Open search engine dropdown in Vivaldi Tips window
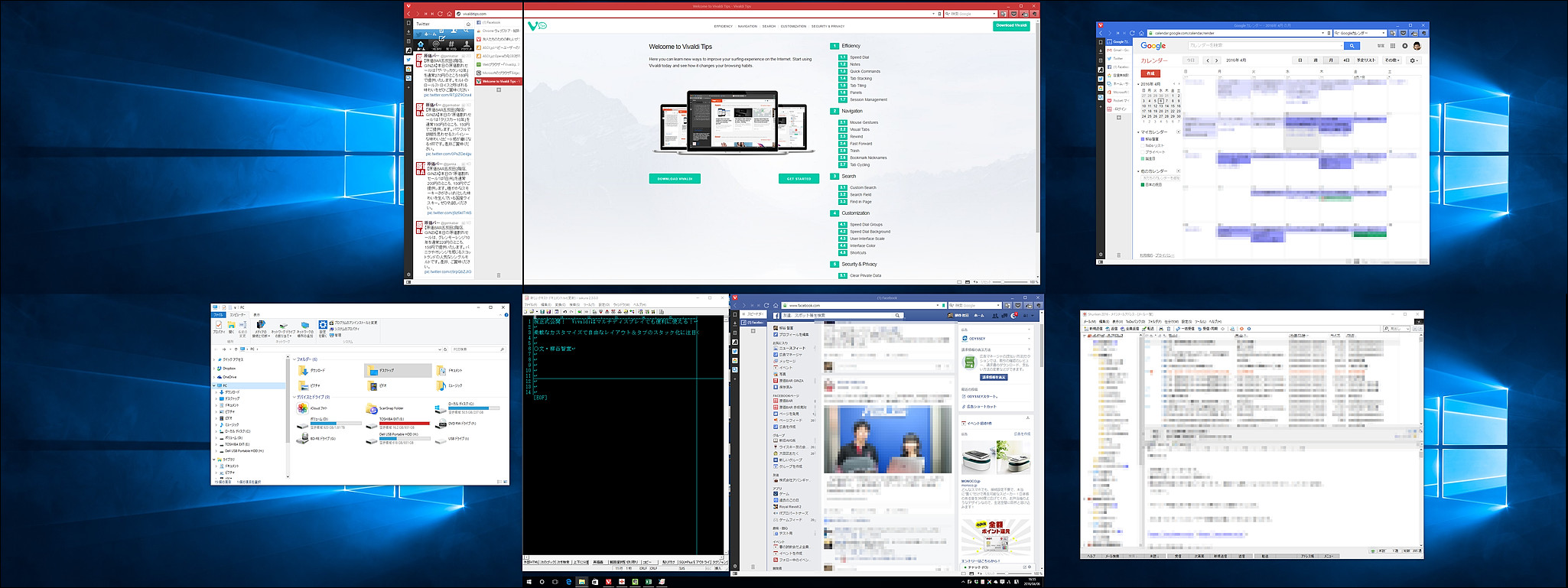The height and width of the screenshot is (588, 1568). pyautogui.click(x=994, y=14)
